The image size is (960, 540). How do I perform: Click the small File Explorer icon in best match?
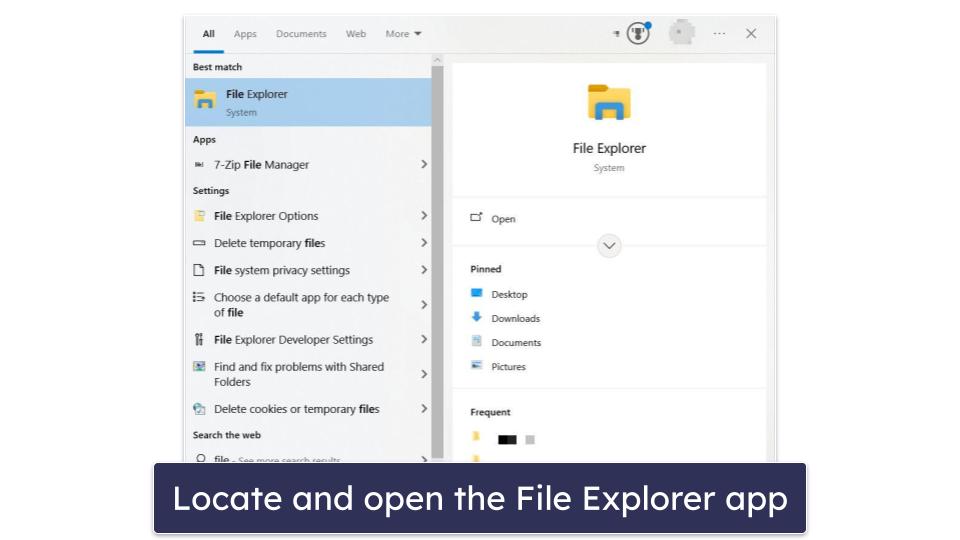point(204,99)
